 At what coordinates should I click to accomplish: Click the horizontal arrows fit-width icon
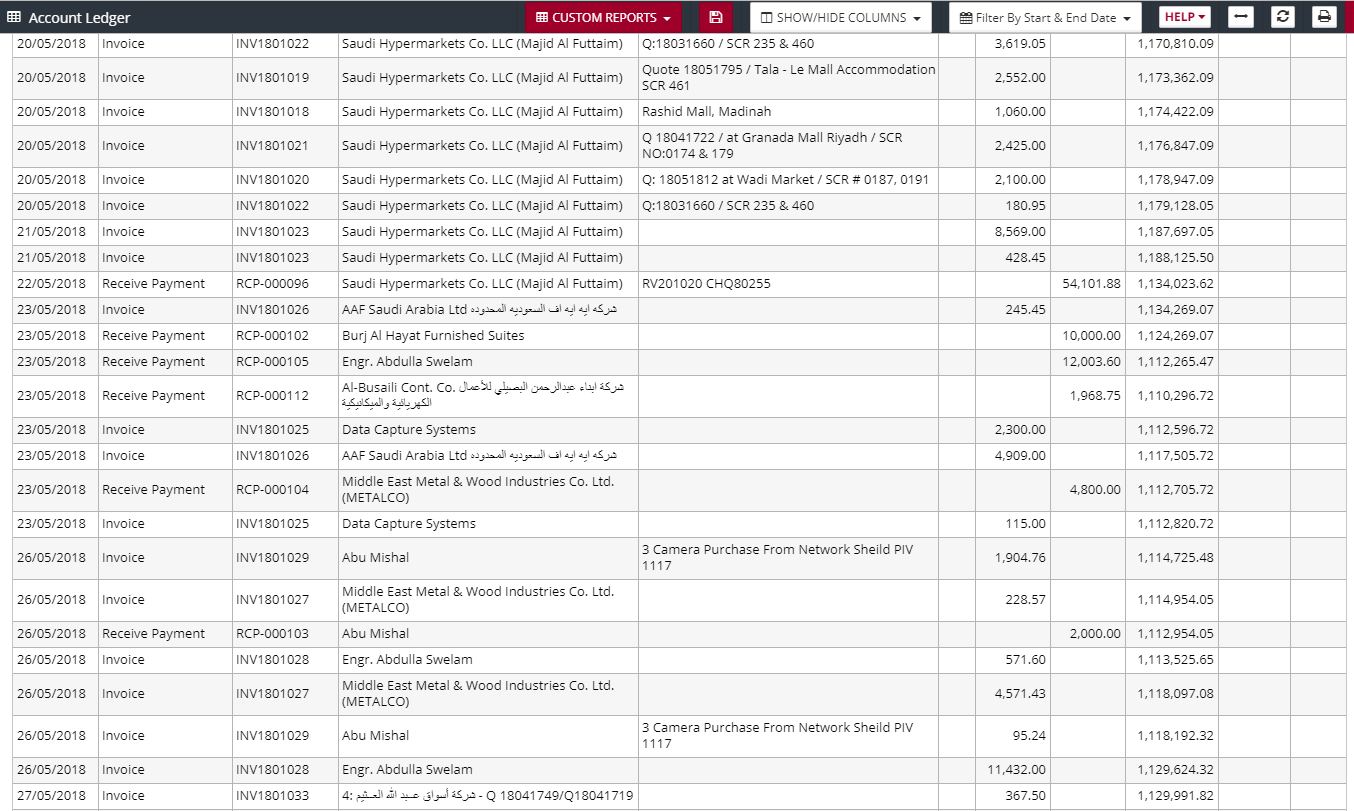[x=1241, y=17]
